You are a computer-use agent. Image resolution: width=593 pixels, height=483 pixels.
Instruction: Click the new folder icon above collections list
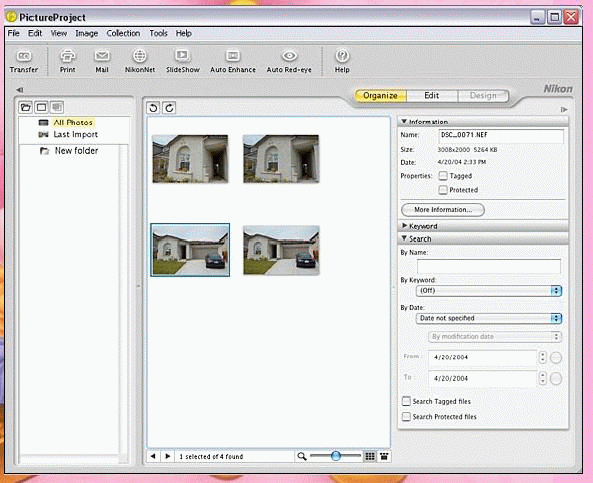26,107
